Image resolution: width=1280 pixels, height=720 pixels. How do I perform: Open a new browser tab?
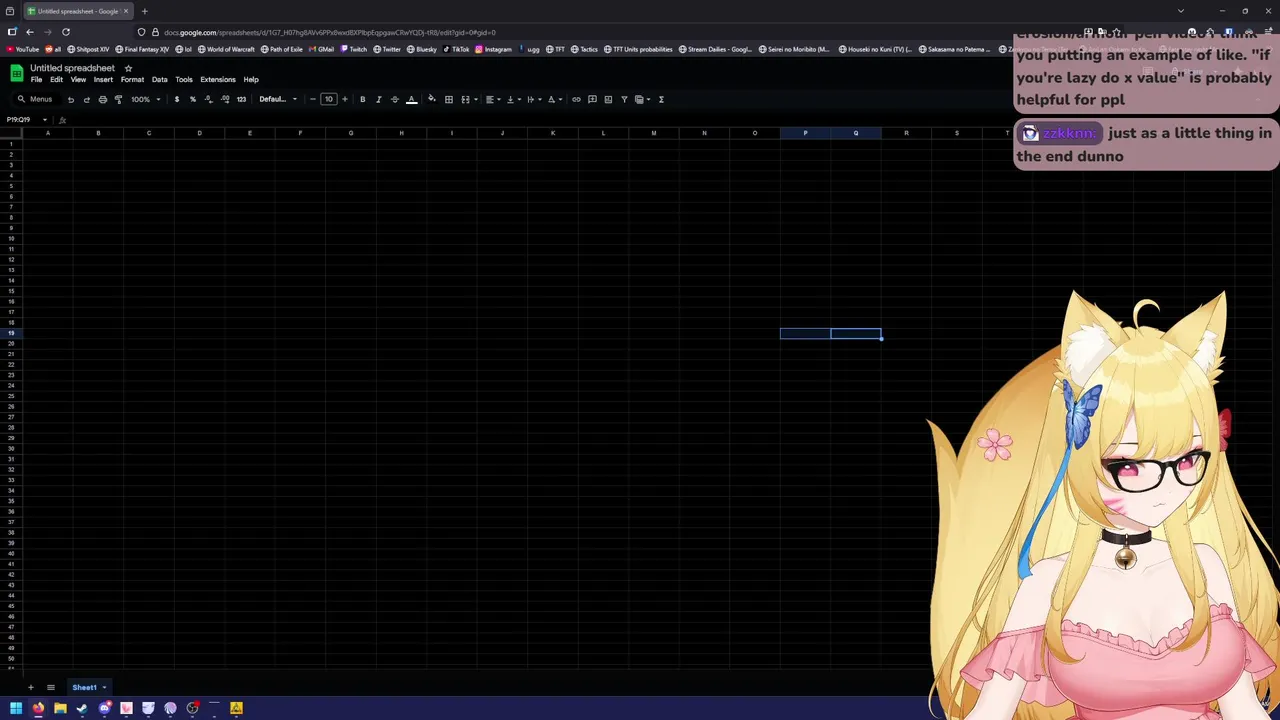[144, 11]
